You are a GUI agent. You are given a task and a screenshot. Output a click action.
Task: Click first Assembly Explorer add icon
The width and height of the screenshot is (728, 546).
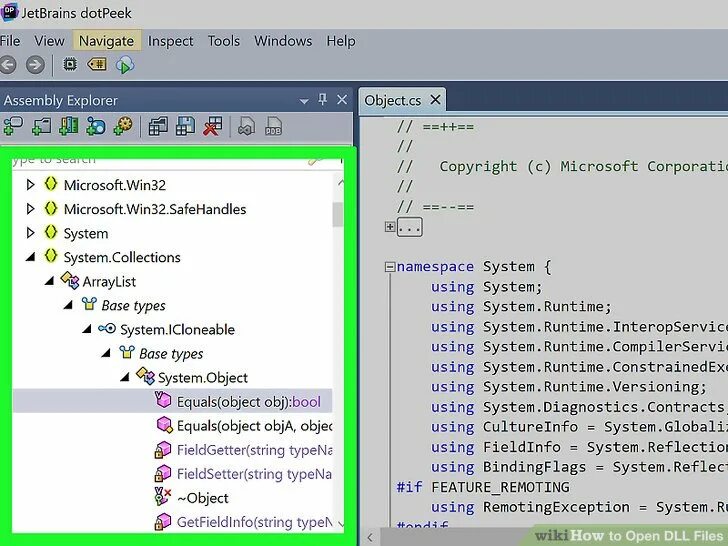click(x=13, y=126)
